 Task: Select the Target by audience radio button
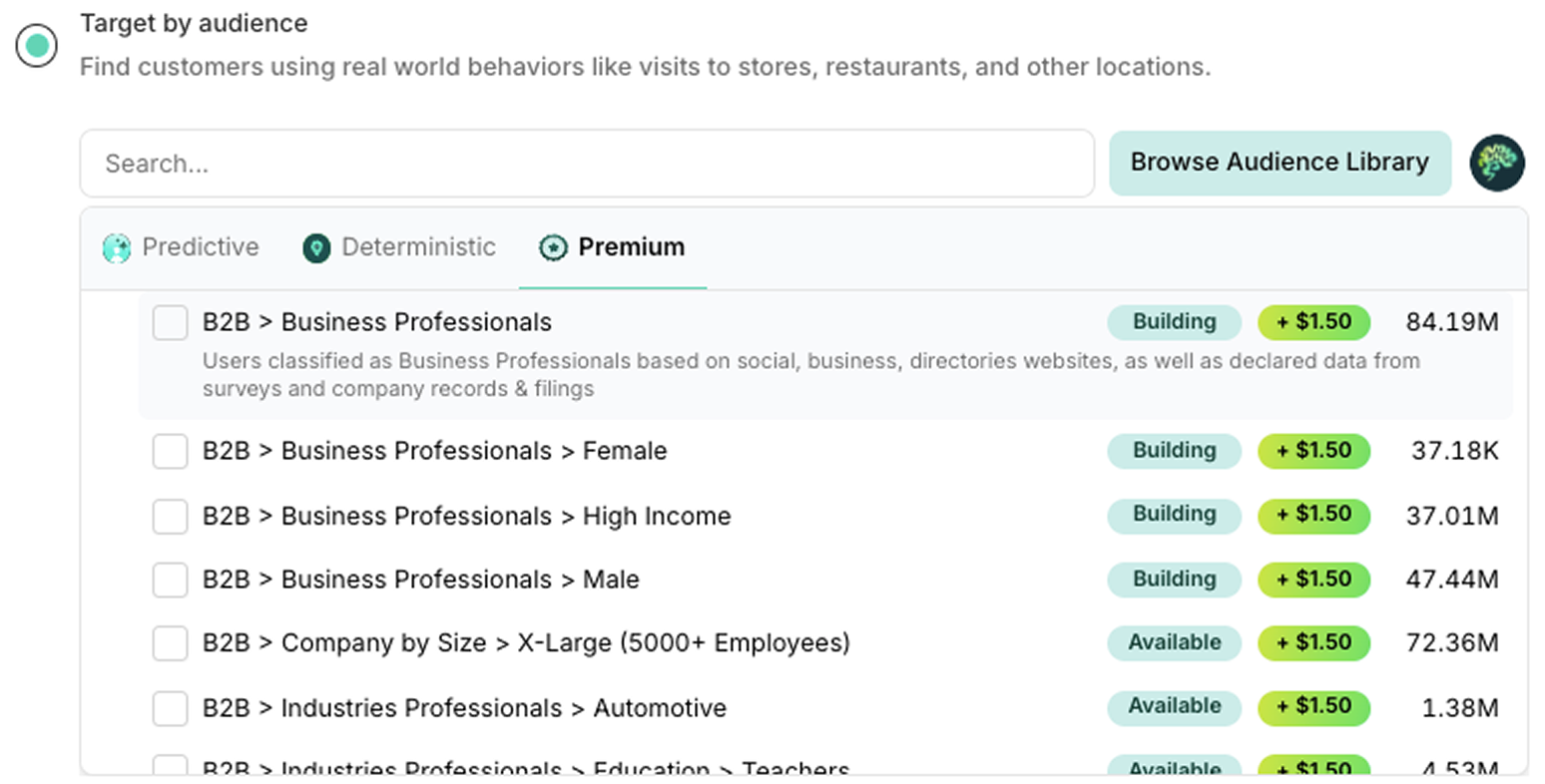[x=37, y=45]
